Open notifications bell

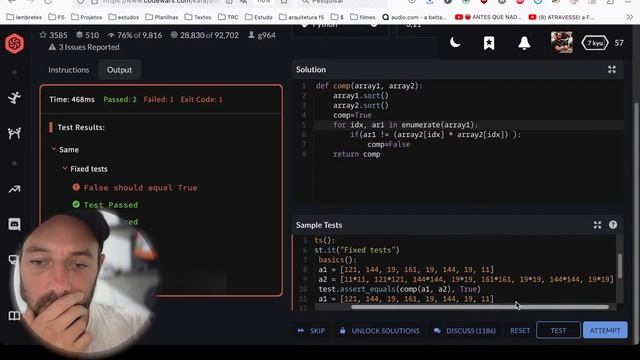524,43
